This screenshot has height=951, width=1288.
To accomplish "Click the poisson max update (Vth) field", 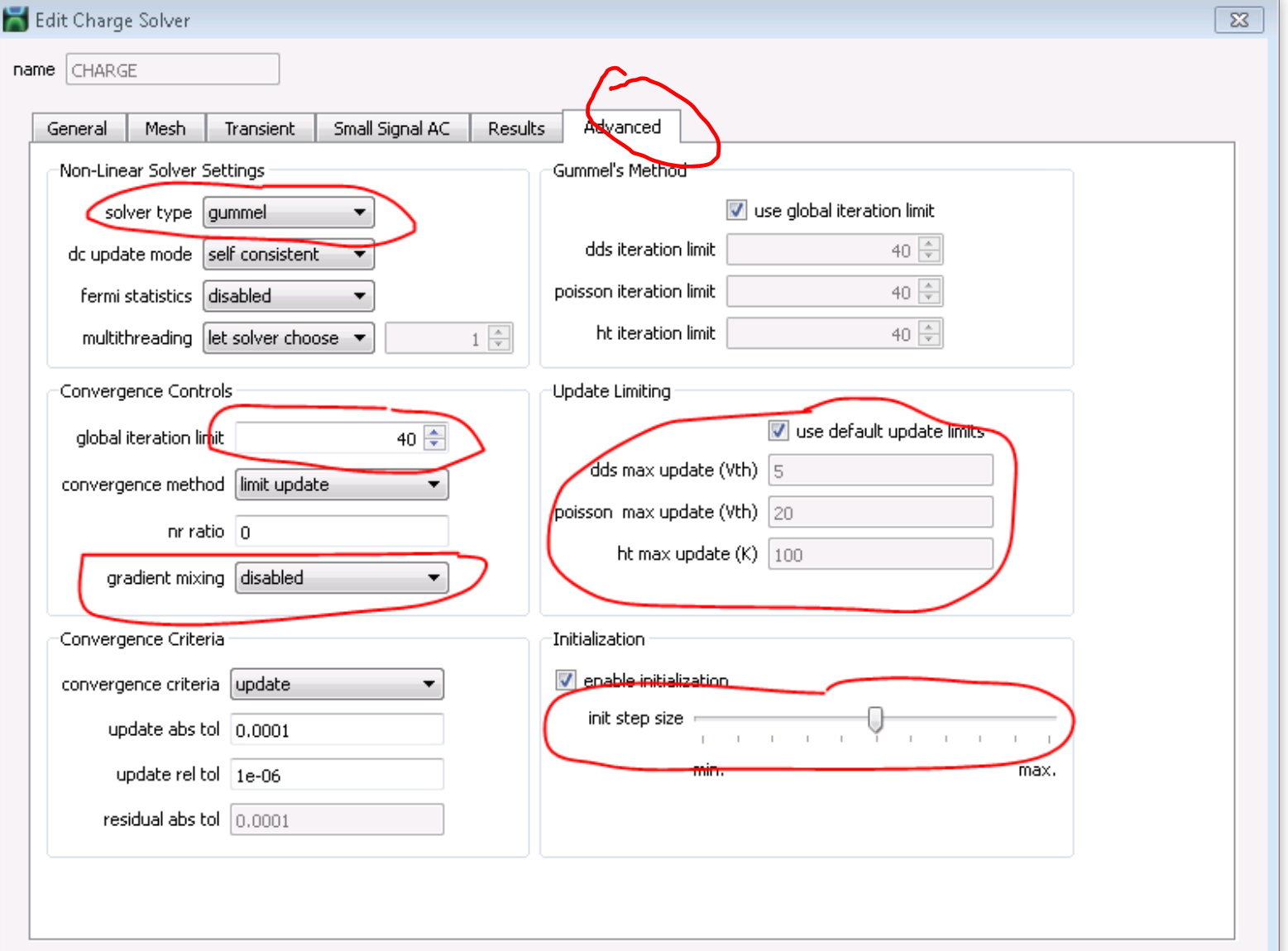I will pyautogui.click(x=881, y=512).
